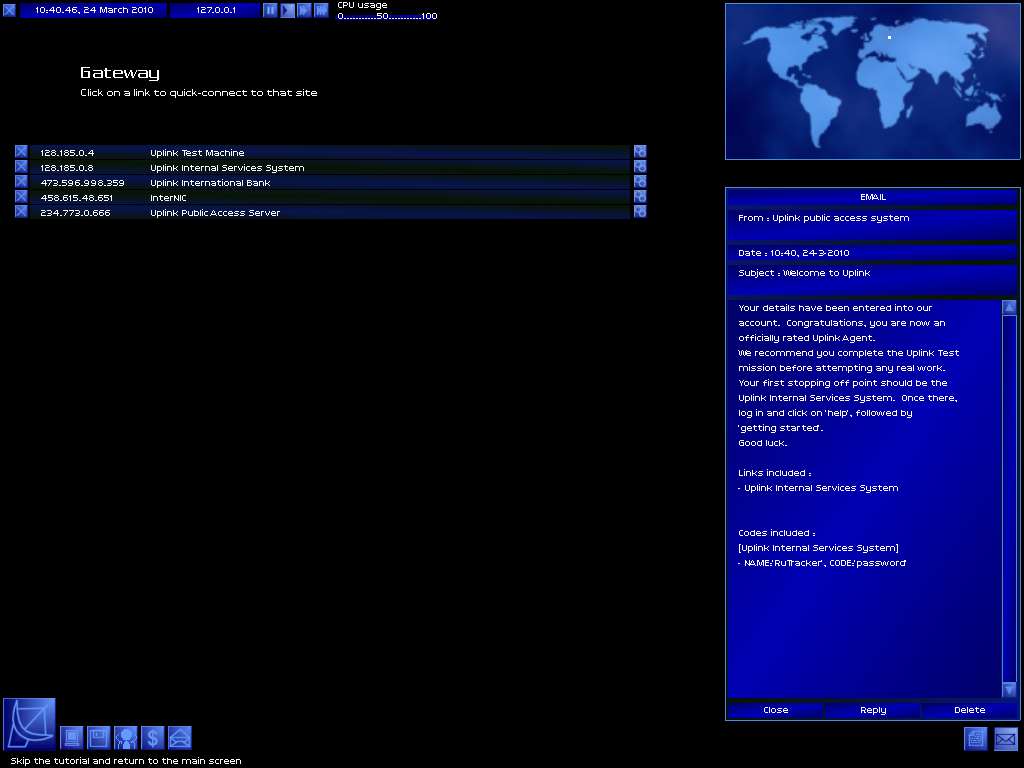Open the world map in the top right
Screen dimensions: 1024x768
coord(872,81)
